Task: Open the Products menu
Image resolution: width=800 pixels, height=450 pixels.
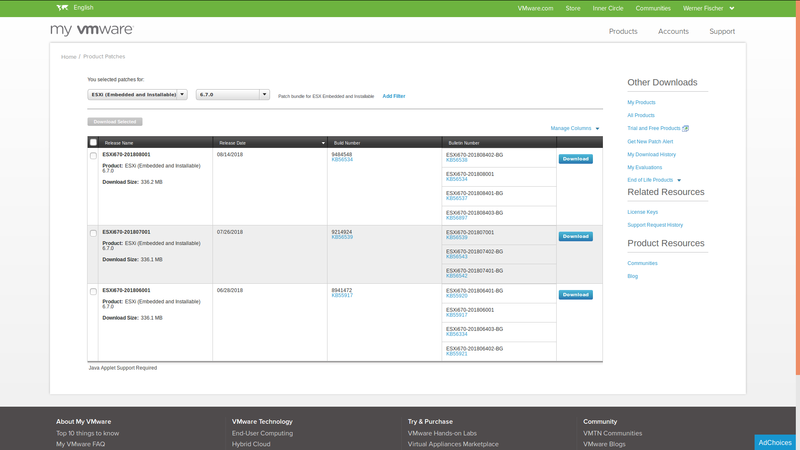Action: click(x=623, y=31)
